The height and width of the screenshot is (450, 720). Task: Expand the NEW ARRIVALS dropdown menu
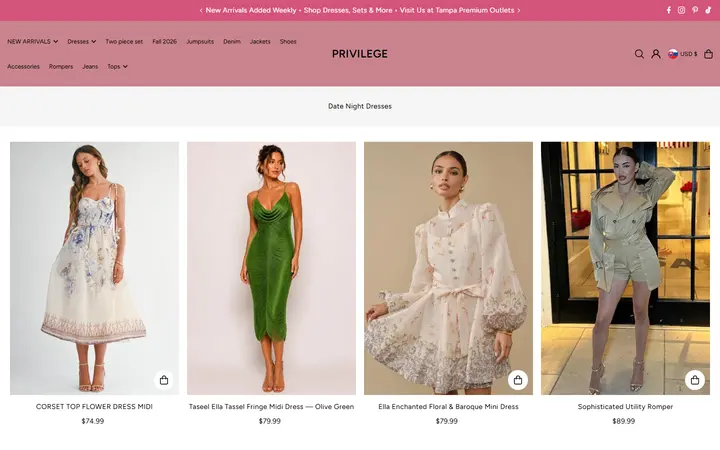point(33,41)
